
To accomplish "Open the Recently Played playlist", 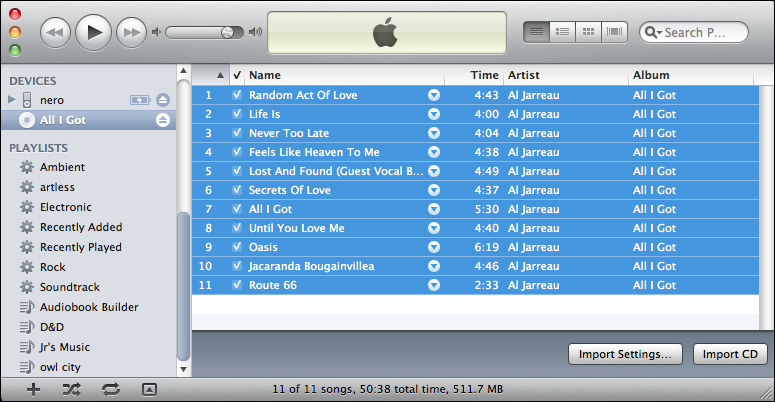I will coord(81,247).
